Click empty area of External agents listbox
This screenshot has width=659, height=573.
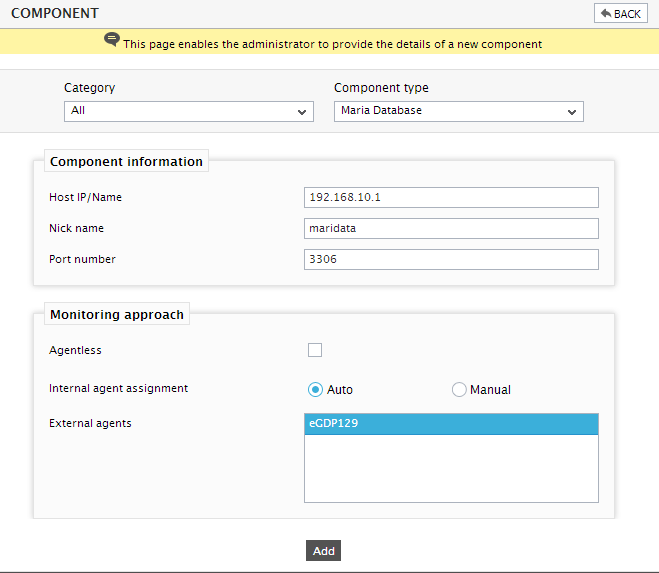click(x=451, y=468)
